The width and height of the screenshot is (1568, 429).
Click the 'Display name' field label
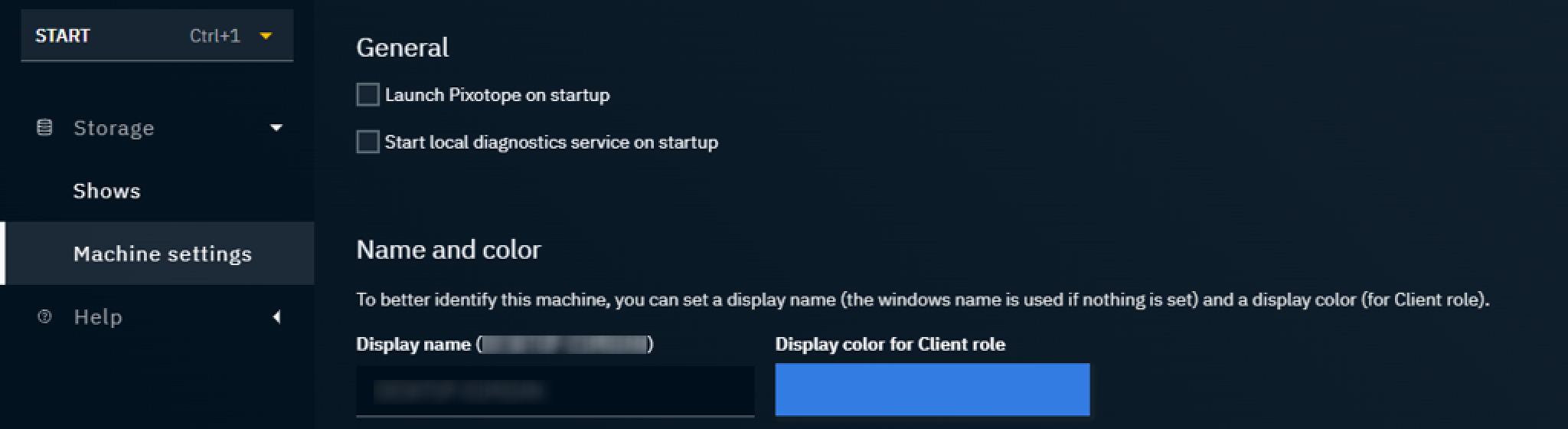(x=413, y=344)
